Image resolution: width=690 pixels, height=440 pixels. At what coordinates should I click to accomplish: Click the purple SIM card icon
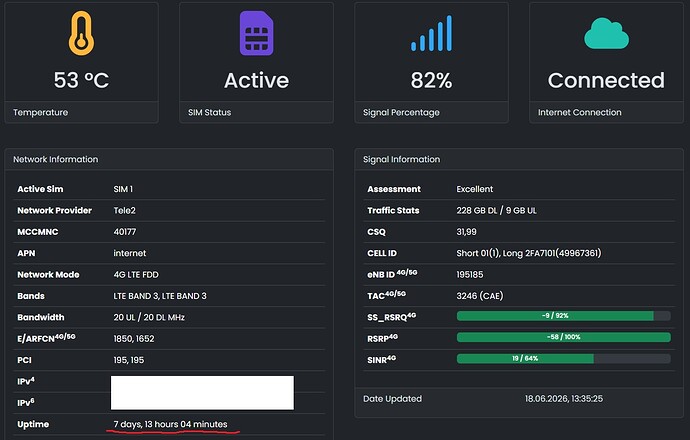(x=256, y=33)
